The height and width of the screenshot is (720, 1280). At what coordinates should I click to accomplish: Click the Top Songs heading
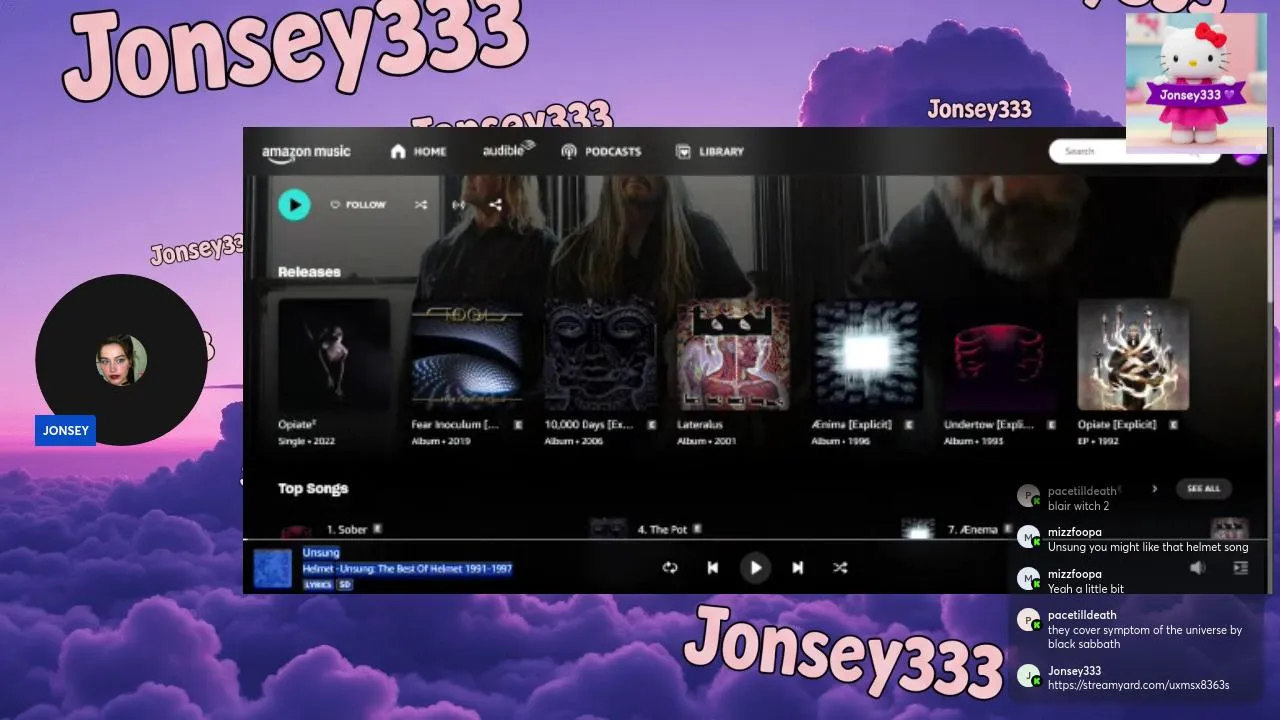coord(313,488)
